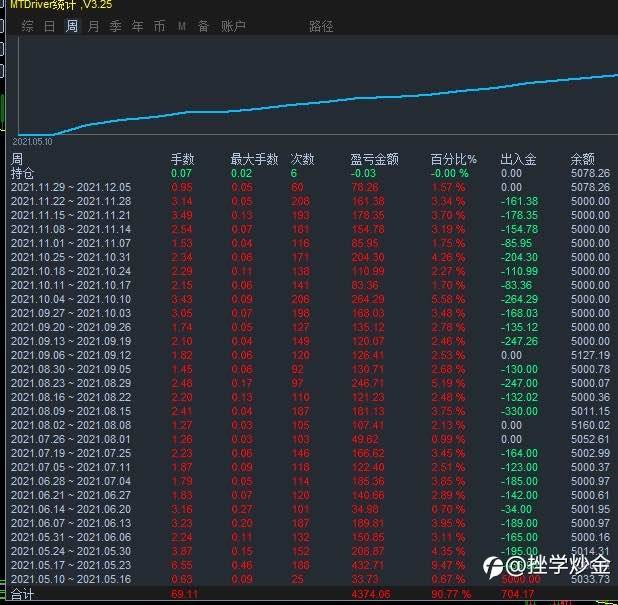Select row 2021.09.20 ~ 2021.09.26

click(x=310, y=327)
